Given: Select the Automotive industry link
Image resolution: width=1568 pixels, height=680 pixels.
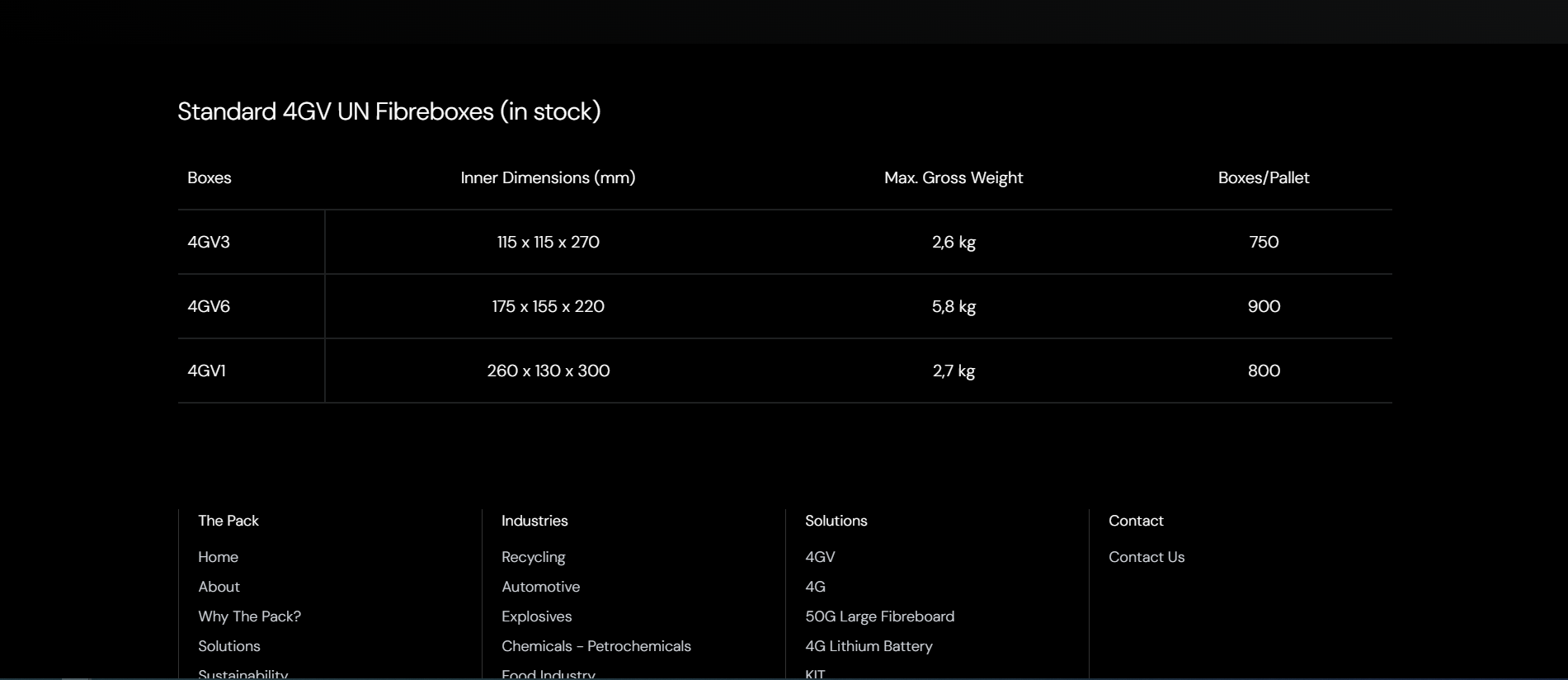Looking at the screenshot, I should pos(540,587).
